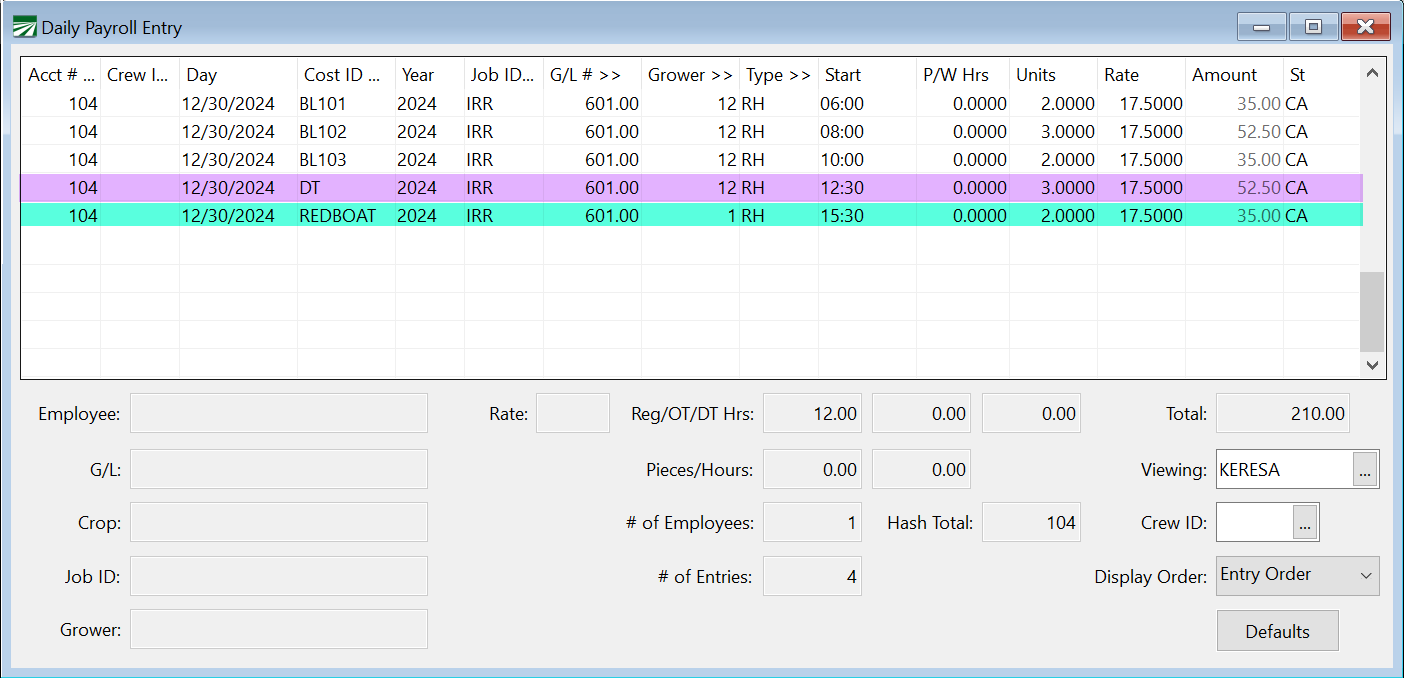Click the Daily Payroll Entry app icon
The width and height of the screenshot is (1409, 678).
24,27
